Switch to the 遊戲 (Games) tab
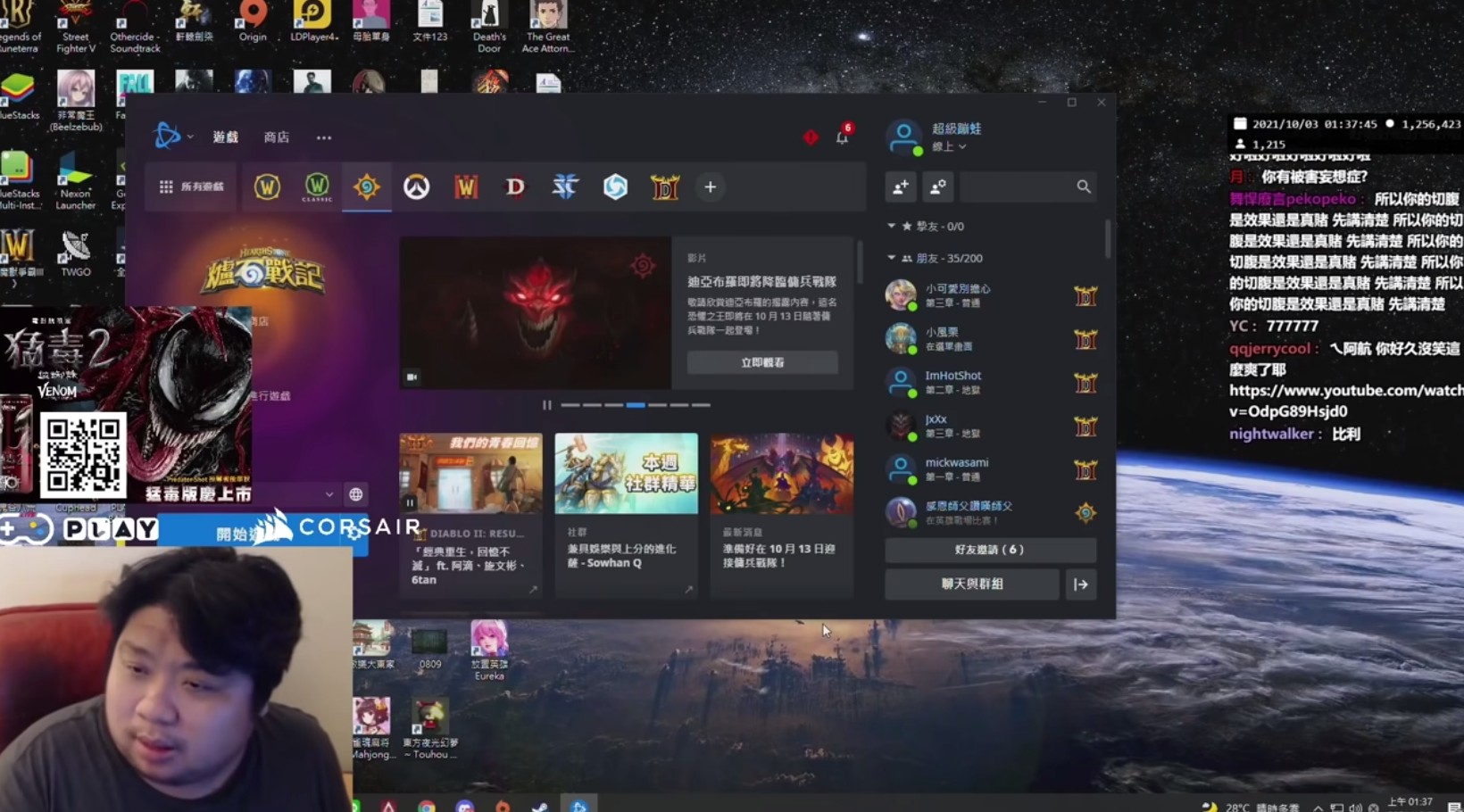Image resolution: width=1464 pixels, height=812 pixels. point(226,137)
